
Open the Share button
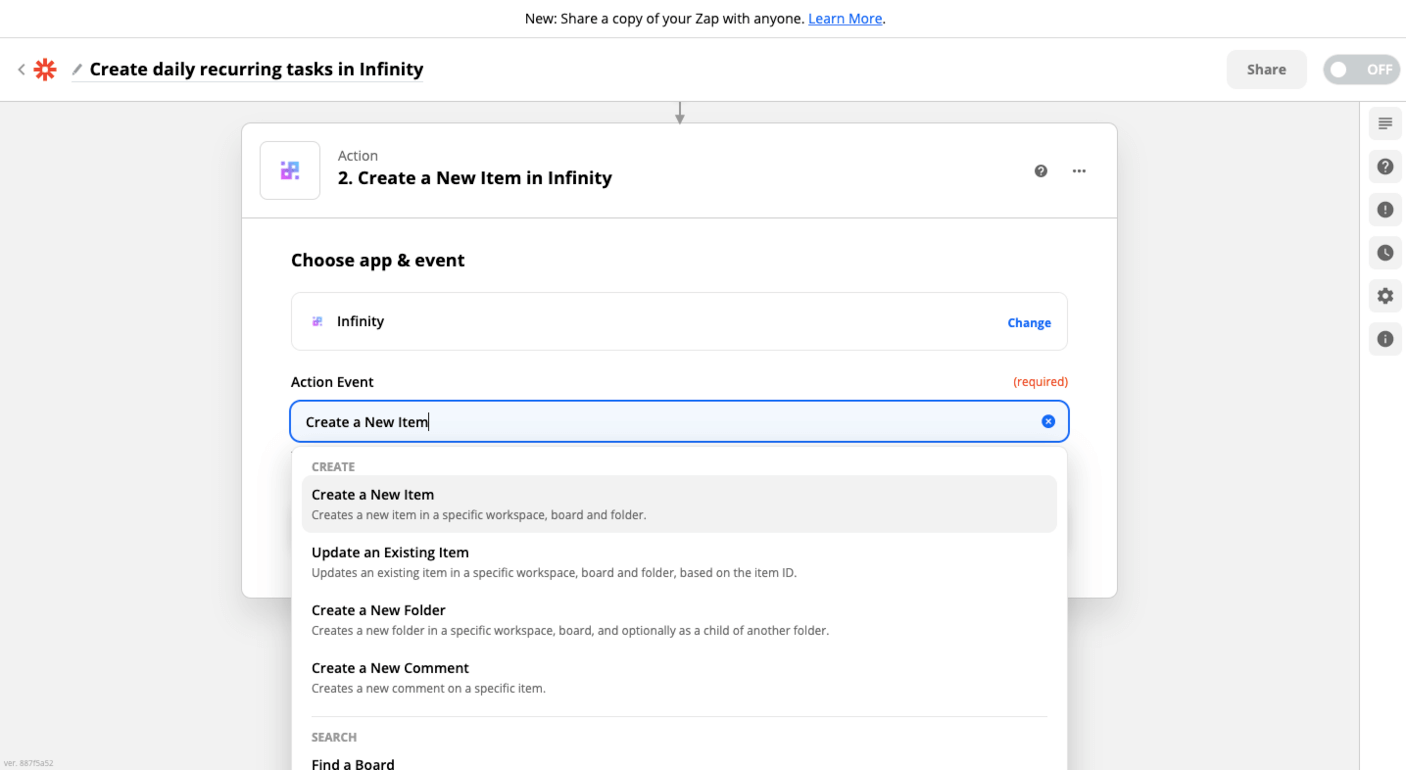(x=1266, y=70)
